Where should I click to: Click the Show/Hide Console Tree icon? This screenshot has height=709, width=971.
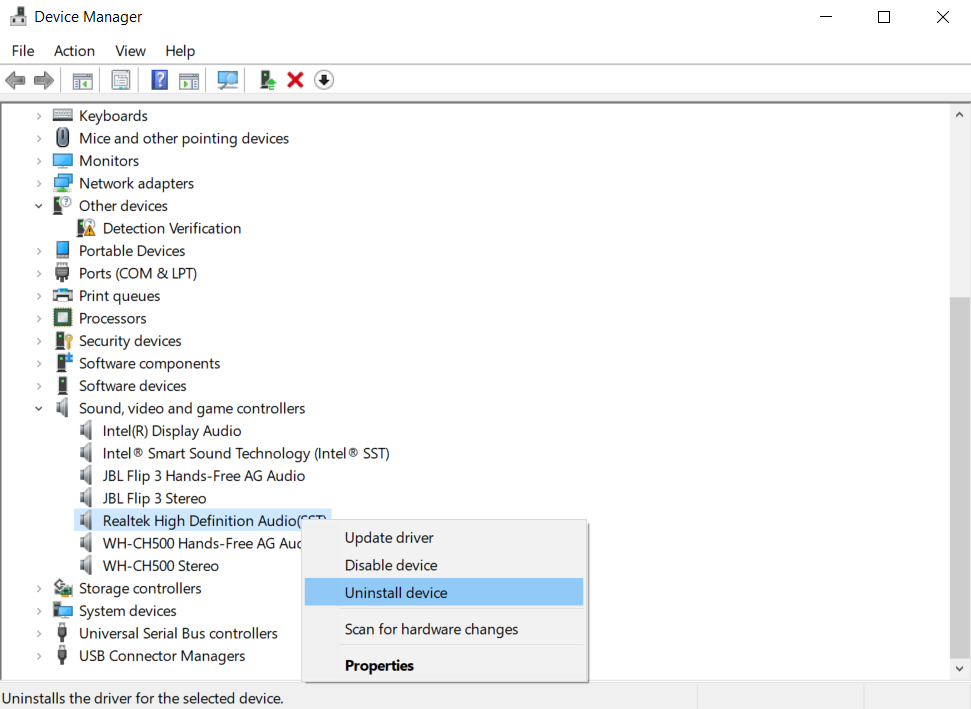(82, 80)
